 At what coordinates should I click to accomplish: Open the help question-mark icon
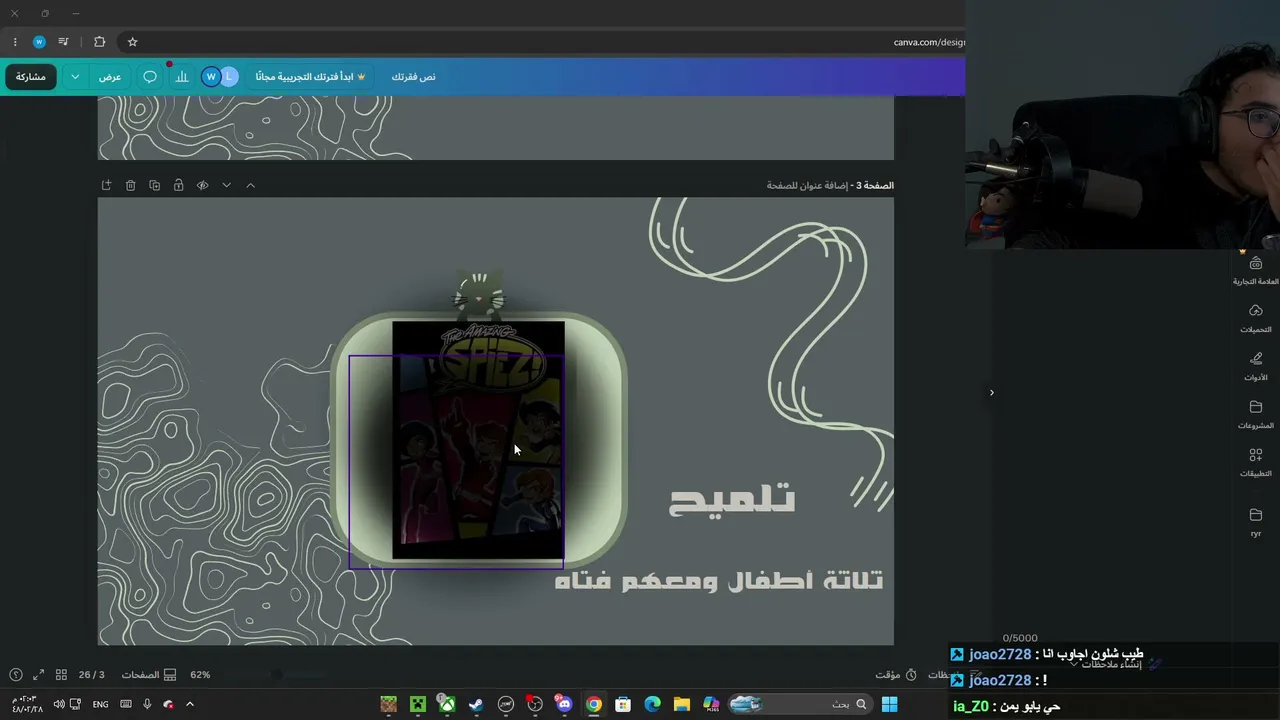15,675
